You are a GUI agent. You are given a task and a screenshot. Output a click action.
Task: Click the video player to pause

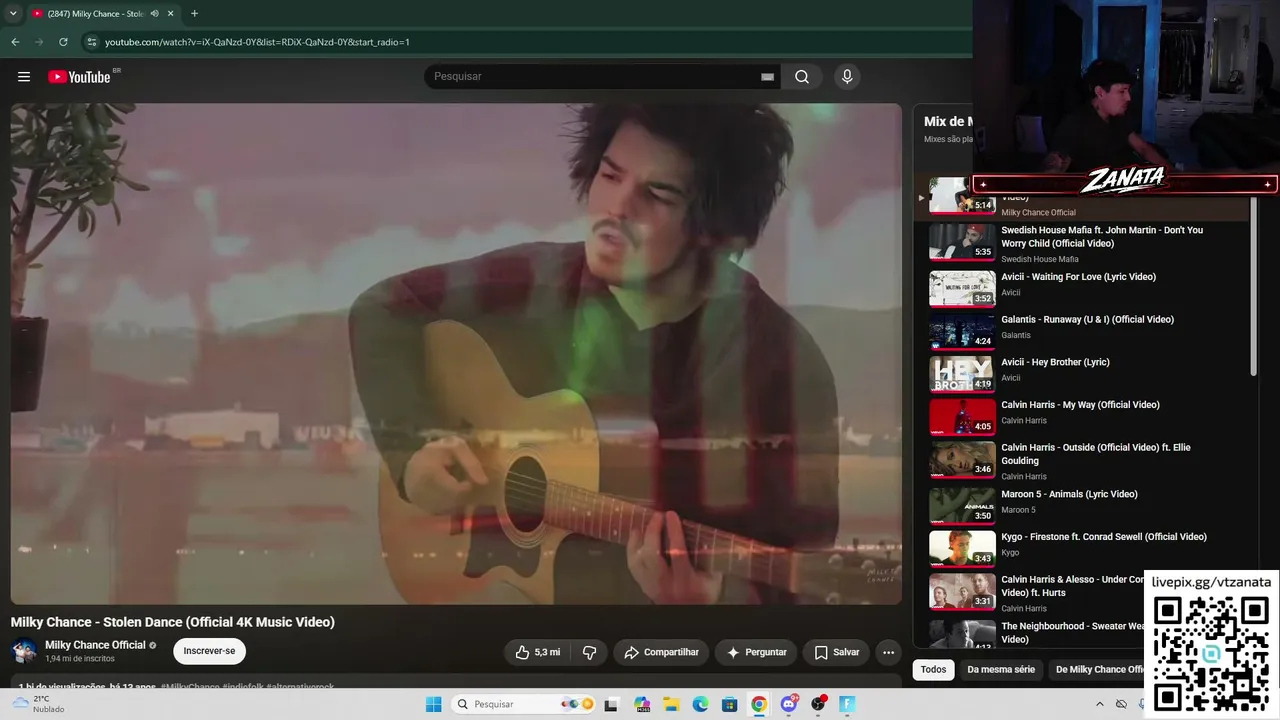(x=456, y=353)
